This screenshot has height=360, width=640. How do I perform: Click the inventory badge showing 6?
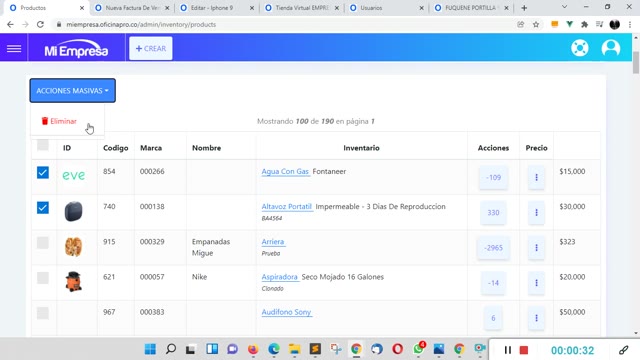(493, 318)
